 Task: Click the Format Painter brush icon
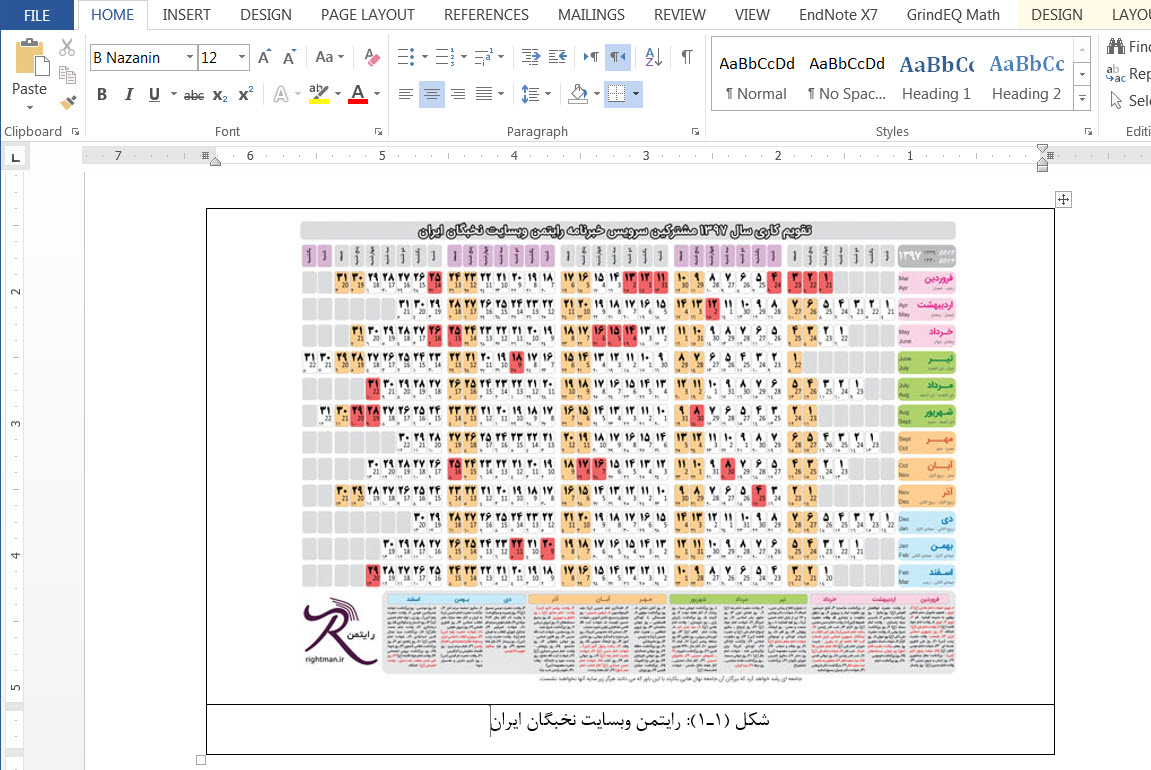(67, 103)
